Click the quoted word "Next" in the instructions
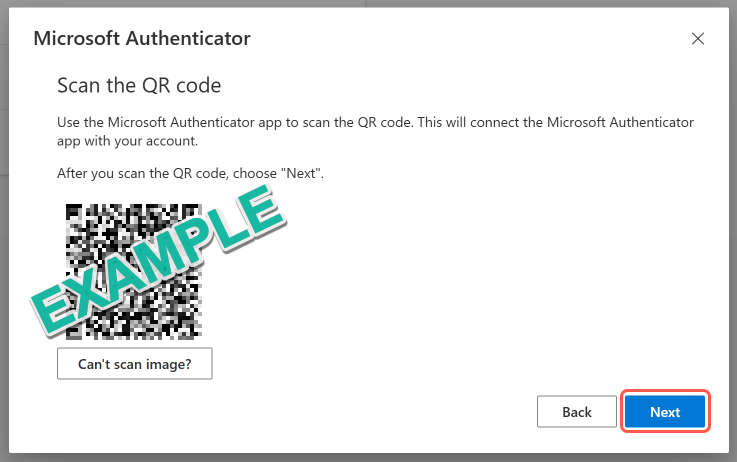The image size is (737, 462). (x=301, y=173)
